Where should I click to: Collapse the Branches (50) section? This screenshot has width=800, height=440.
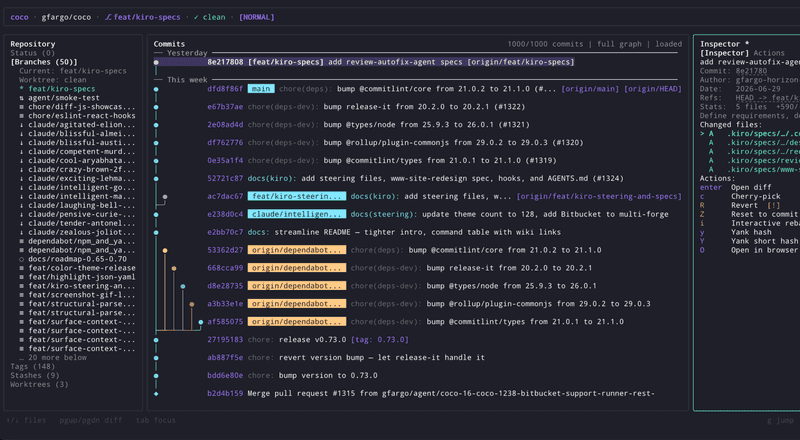pyautogui.click(x=44, y=62)
